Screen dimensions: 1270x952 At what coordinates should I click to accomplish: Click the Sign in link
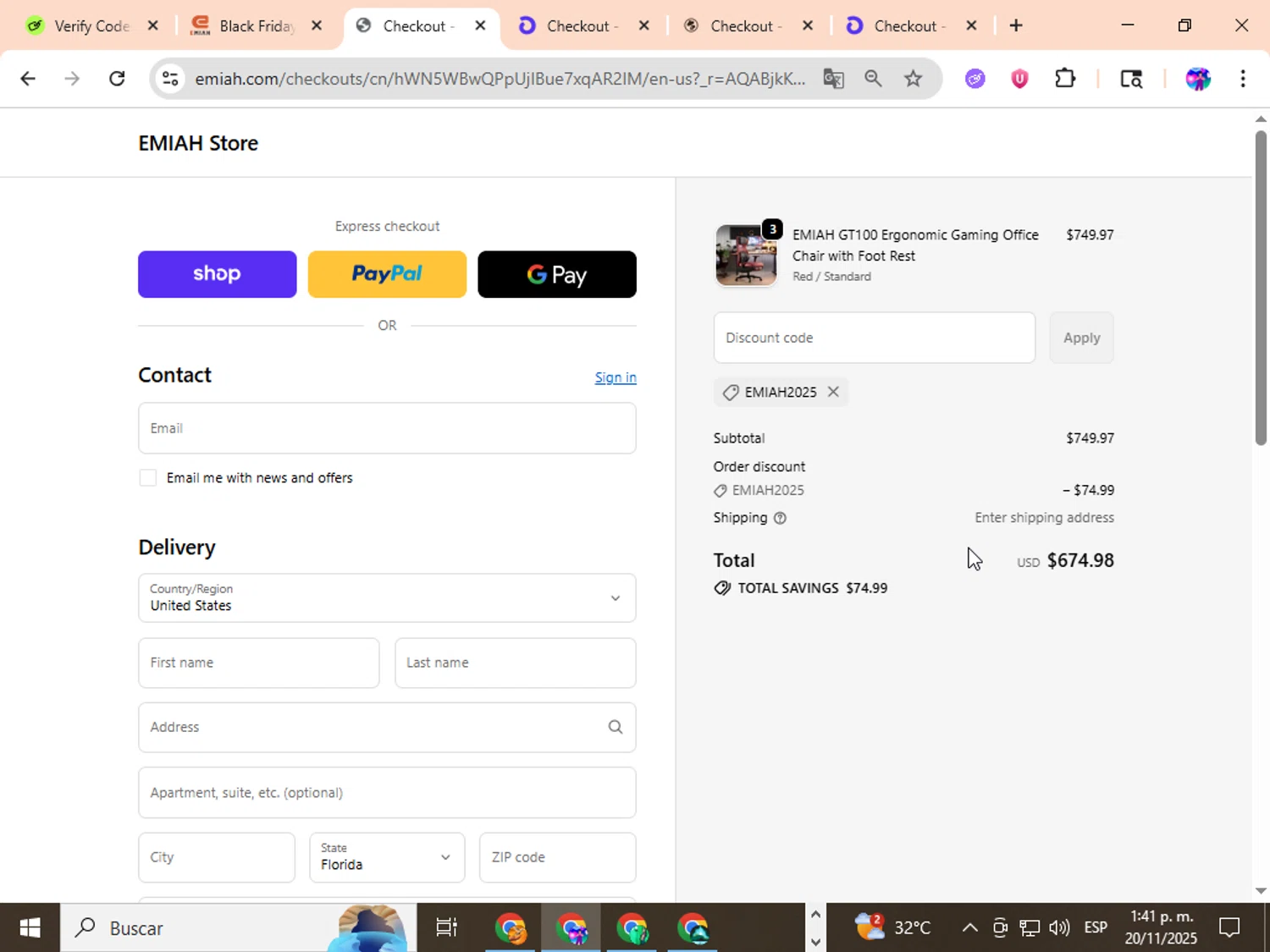tap(616, 377)
